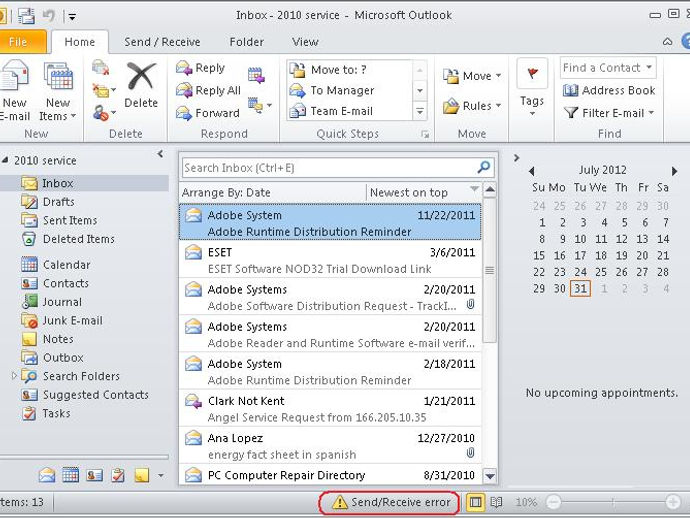Open the Calendar folder in tree

point(66,265)
